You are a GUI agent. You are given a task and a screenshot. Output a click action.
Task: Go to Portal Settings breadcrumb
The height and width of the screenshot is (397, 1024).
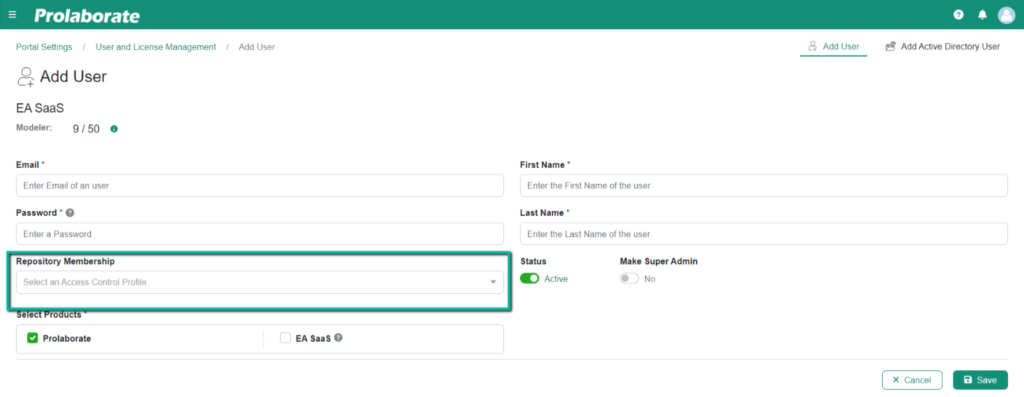tap(44, 47)
